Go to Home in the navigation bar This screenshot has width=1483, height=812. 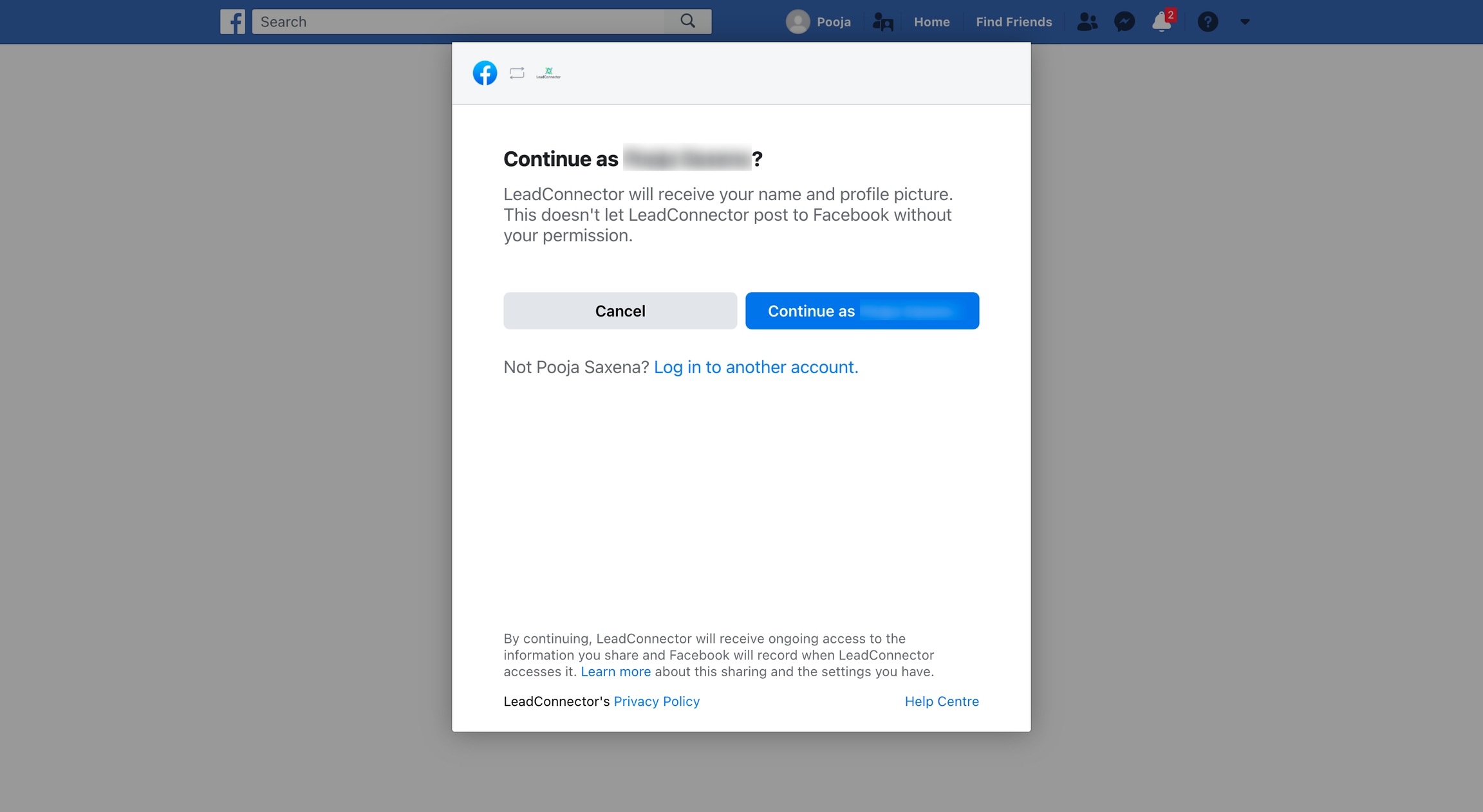(932, 21)
